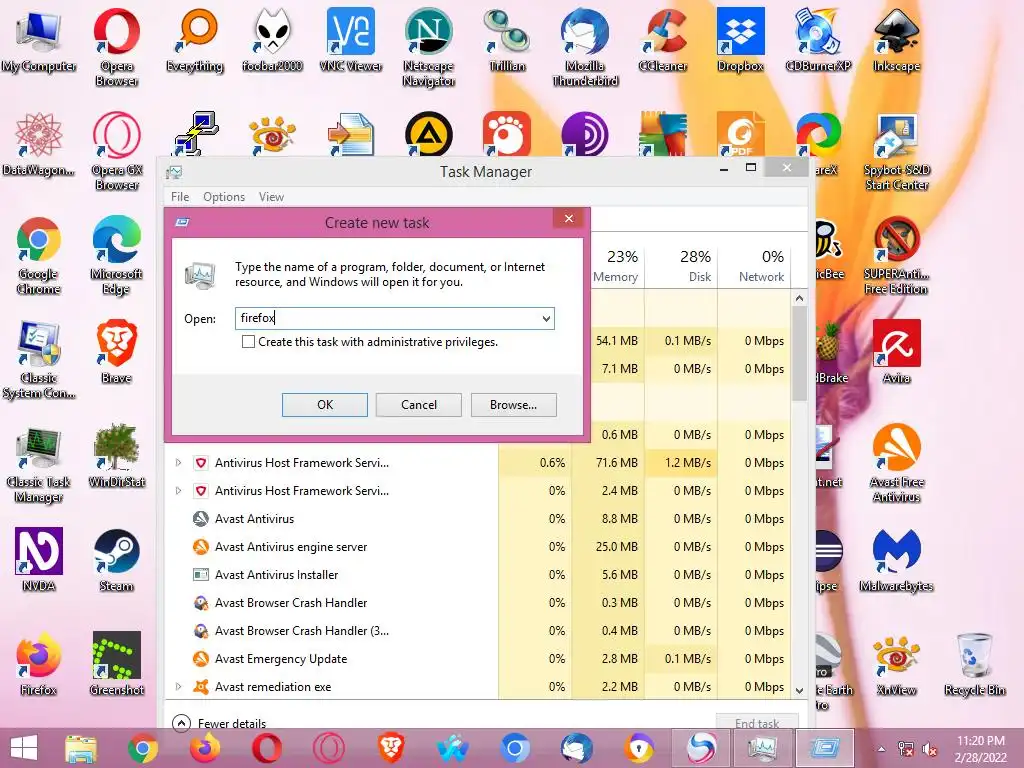Click the Browse... button
Image resolution: width=1024 pixels, height=768 pixels.
[x=513, y=405]
